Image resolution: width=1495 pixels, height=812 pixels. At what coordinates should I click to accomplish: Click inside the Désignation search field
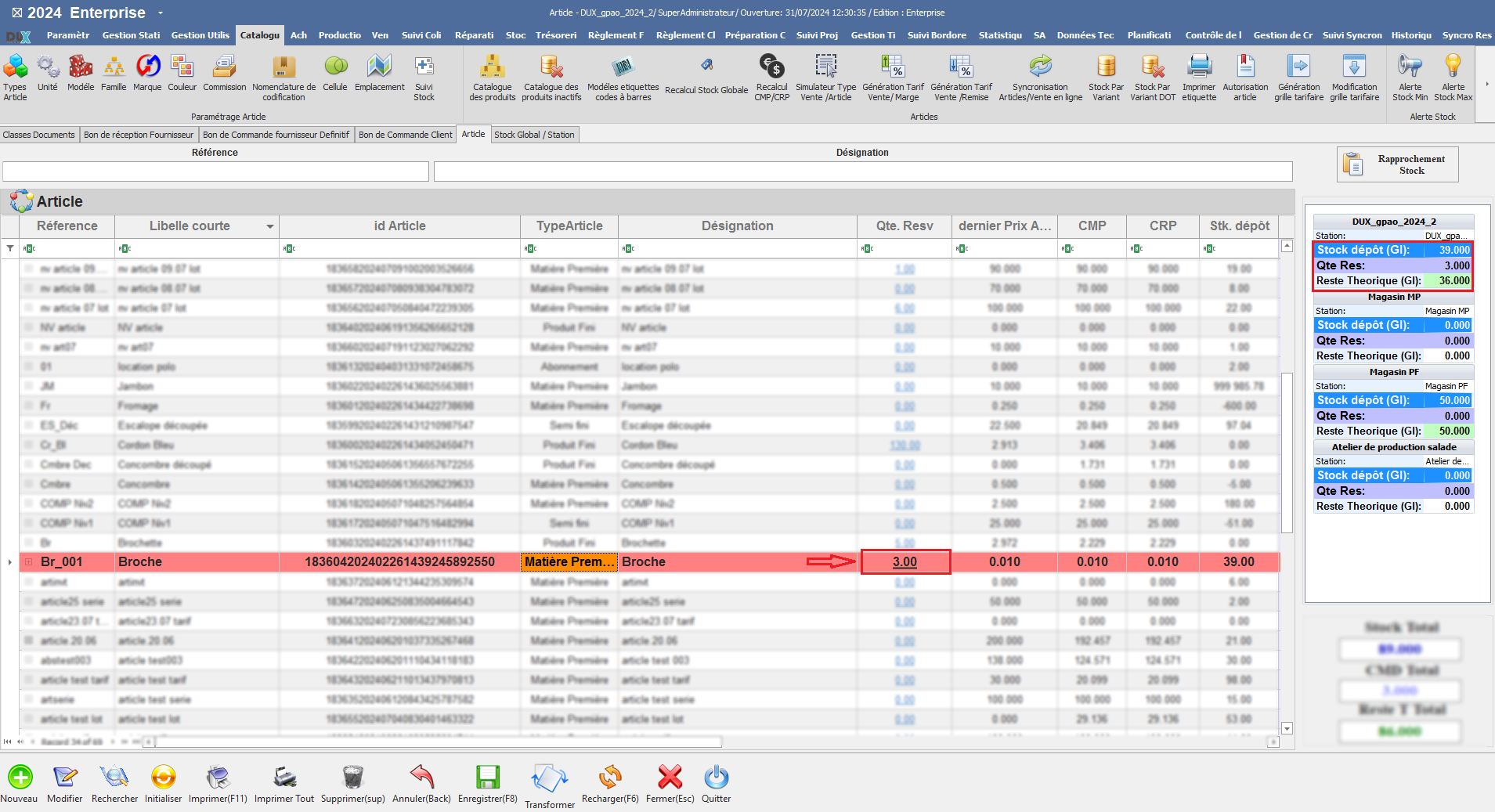click(863, 171)
